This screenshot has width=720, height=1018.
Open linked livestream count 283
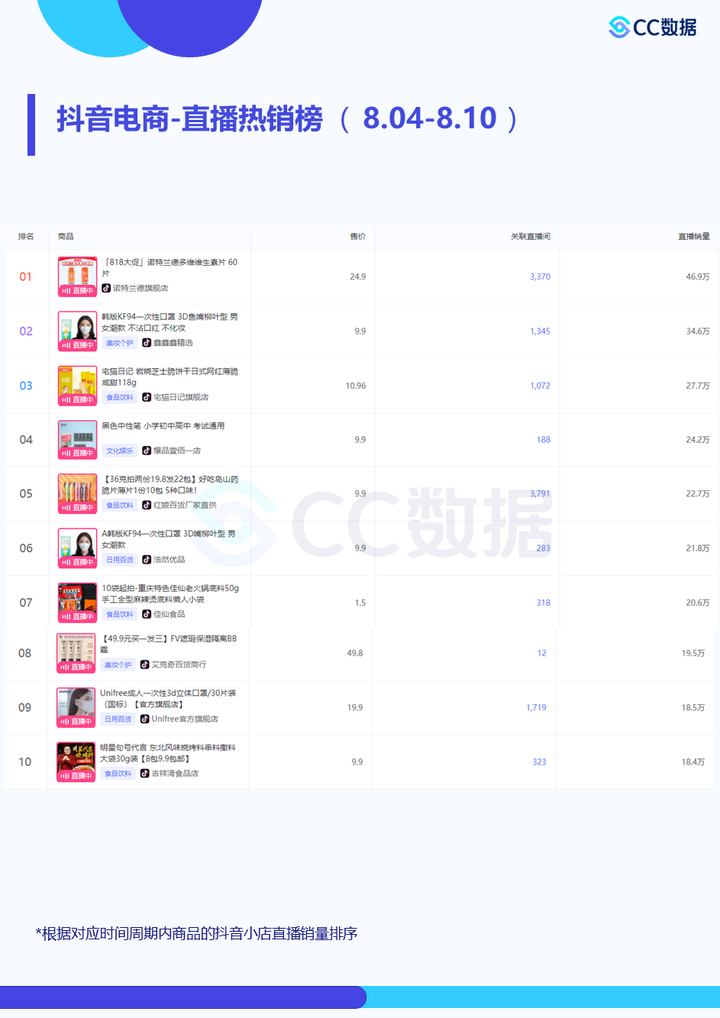pyautogui.click(x=543, y=548)
